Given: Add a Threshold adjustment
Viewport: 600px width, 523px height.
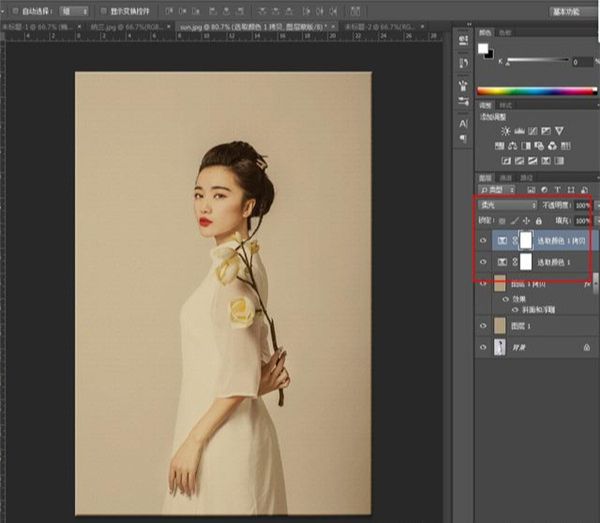Looking at the screenshot, I should (x=533, y=161).
